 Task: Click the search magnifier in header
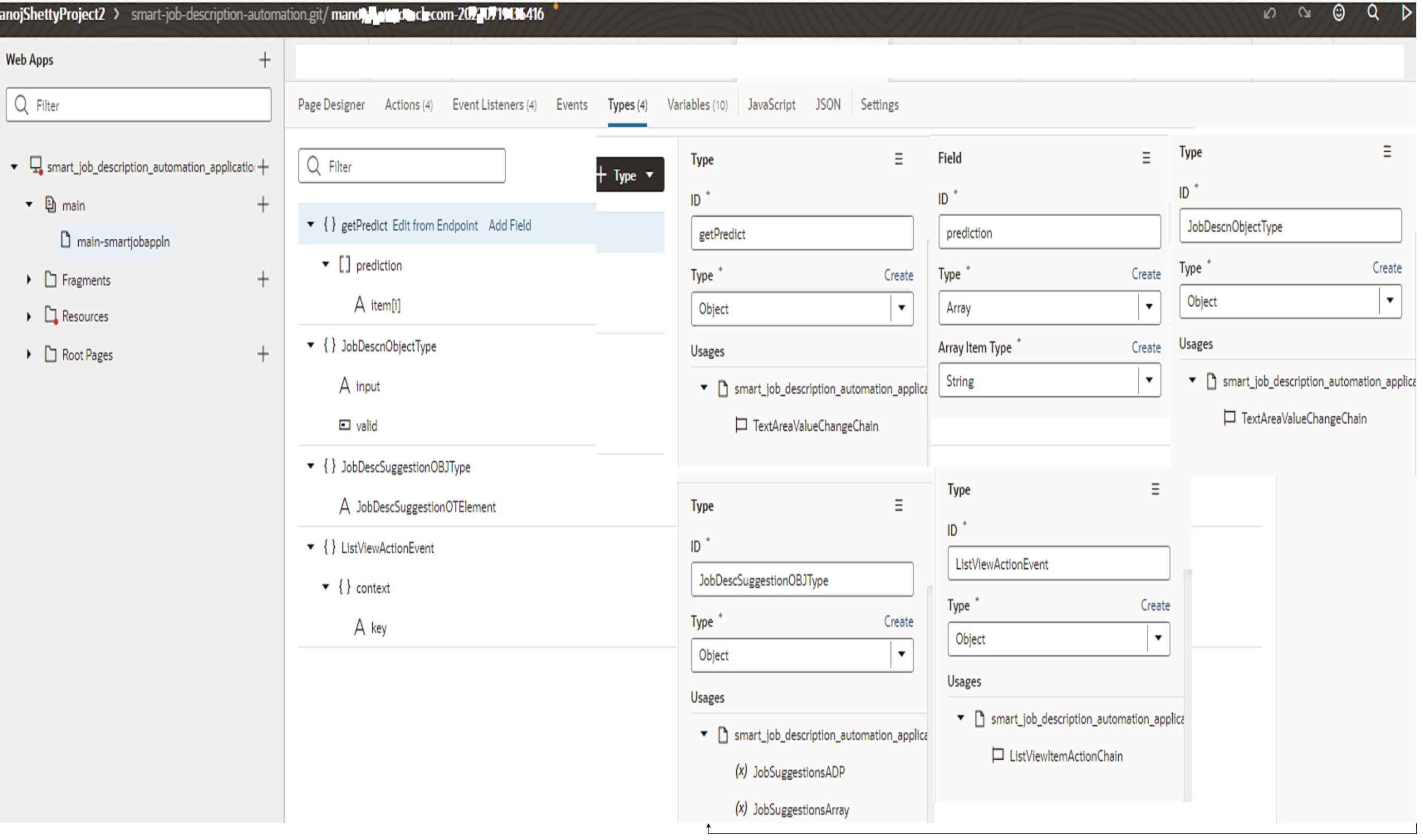point(1373,13)
